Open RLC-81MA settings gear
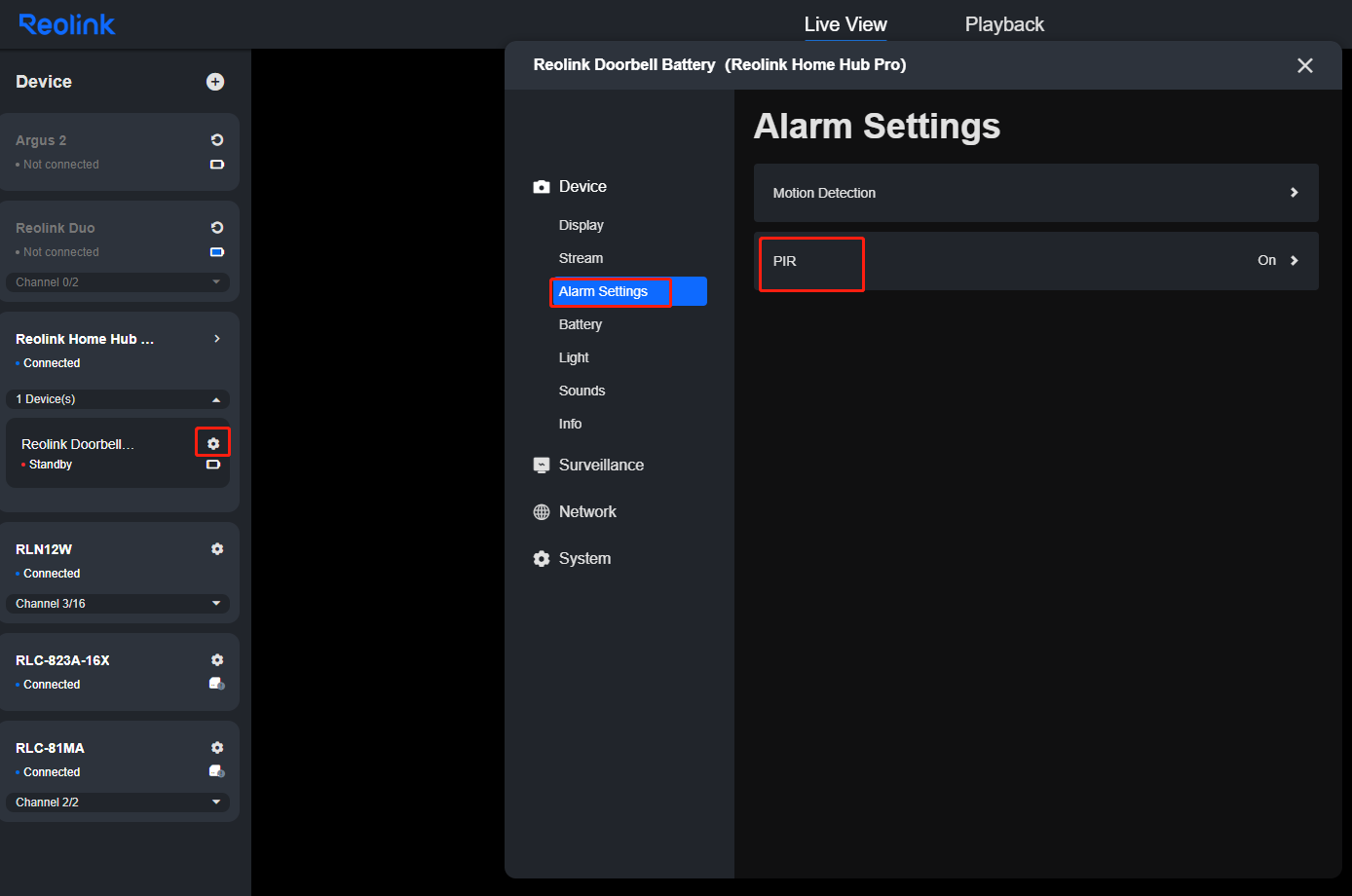 217,748
